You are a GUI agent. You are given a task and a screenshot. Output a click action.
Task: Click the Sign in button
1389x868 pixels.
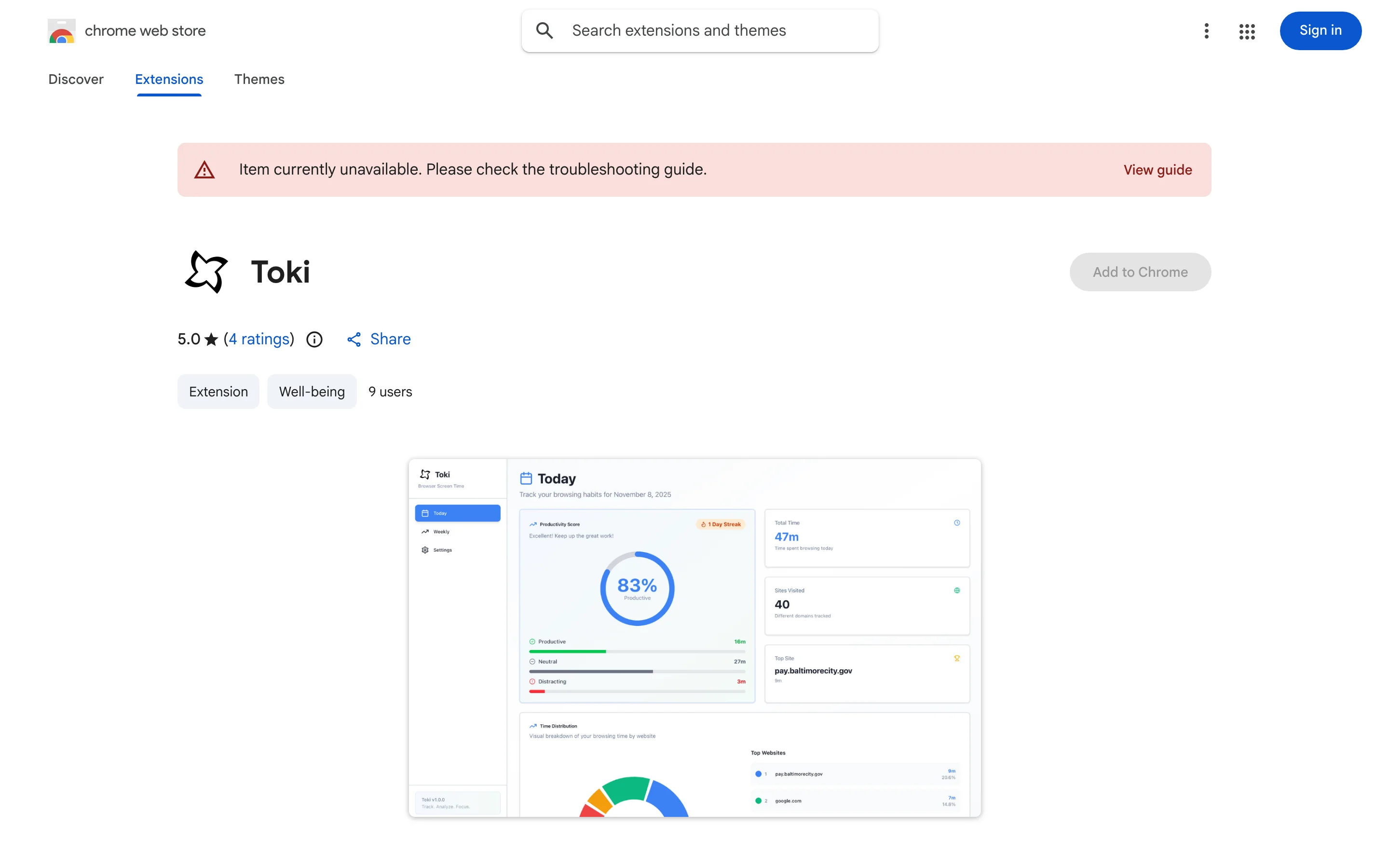(x=1320, y=31)
